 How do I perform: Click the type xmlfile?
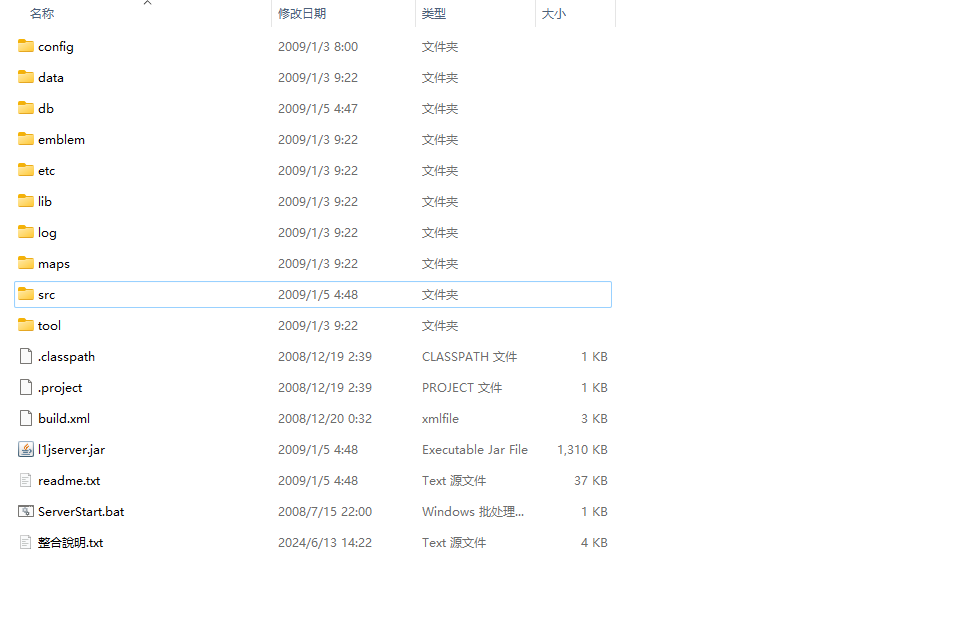click(440, 418)
